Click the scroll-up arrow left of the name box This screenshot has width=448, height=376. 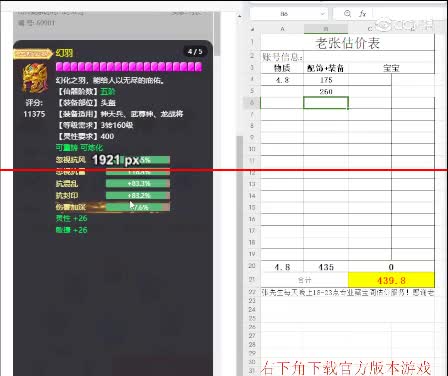239,15
